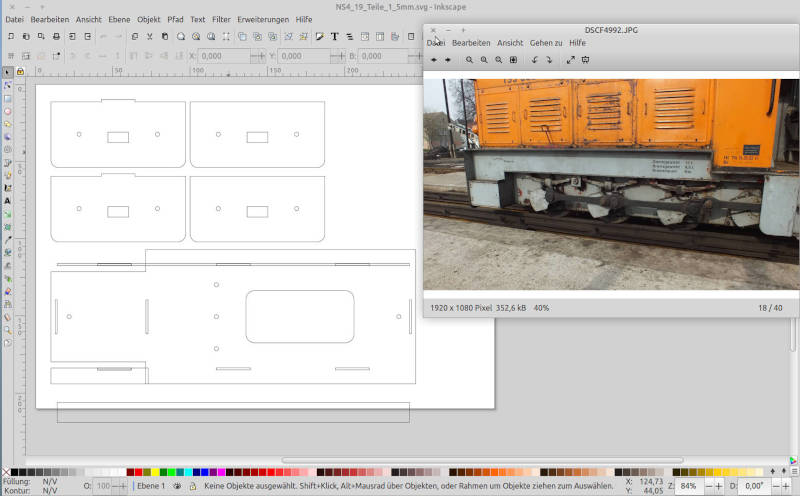This screenshot has height=496, width=800.
Task: Open the Align and Distribute icon
Action: pos(395,37)
